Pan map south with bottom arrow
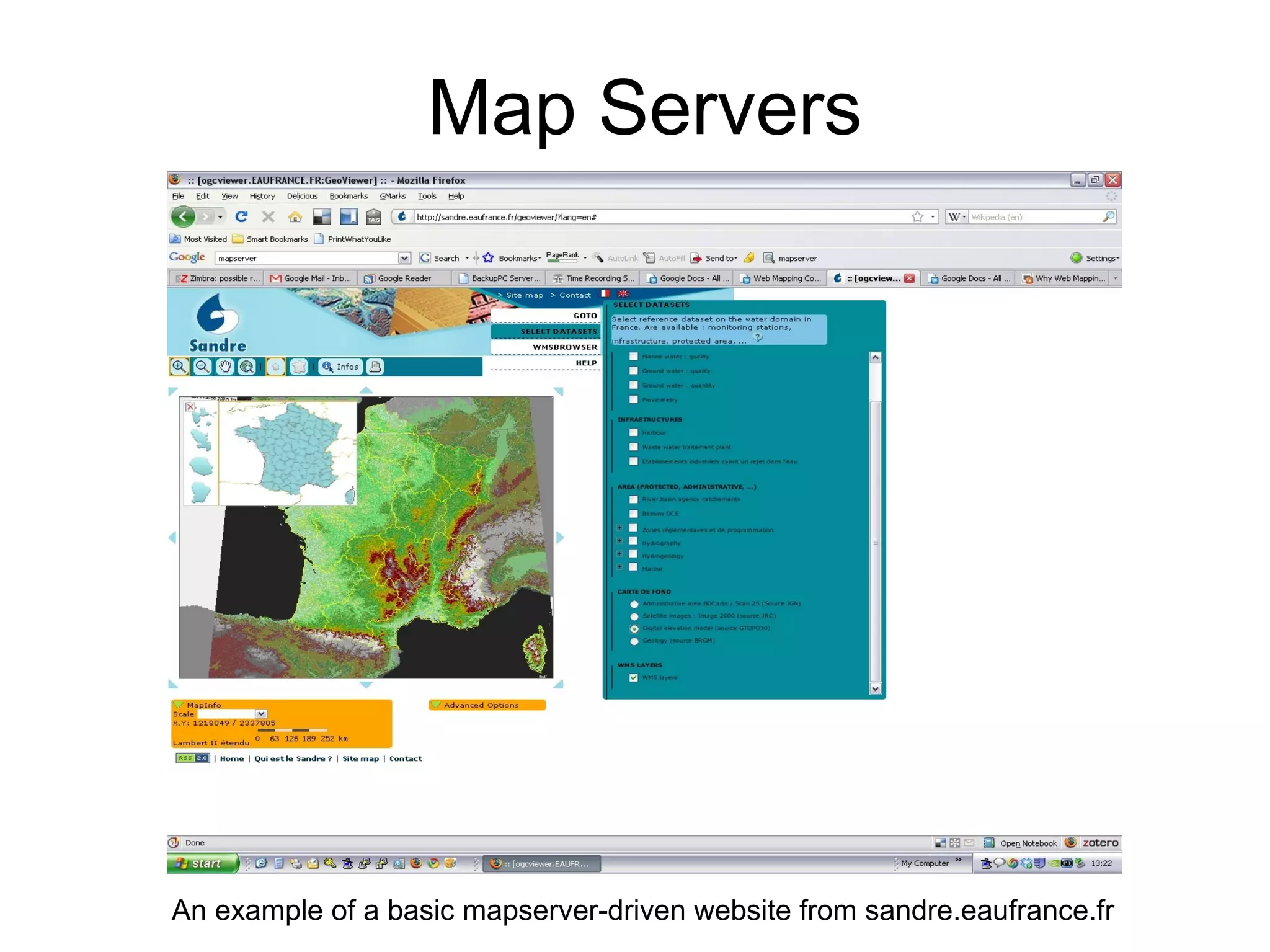Screen dimensions: 1270x952 (x=366, y=684)
